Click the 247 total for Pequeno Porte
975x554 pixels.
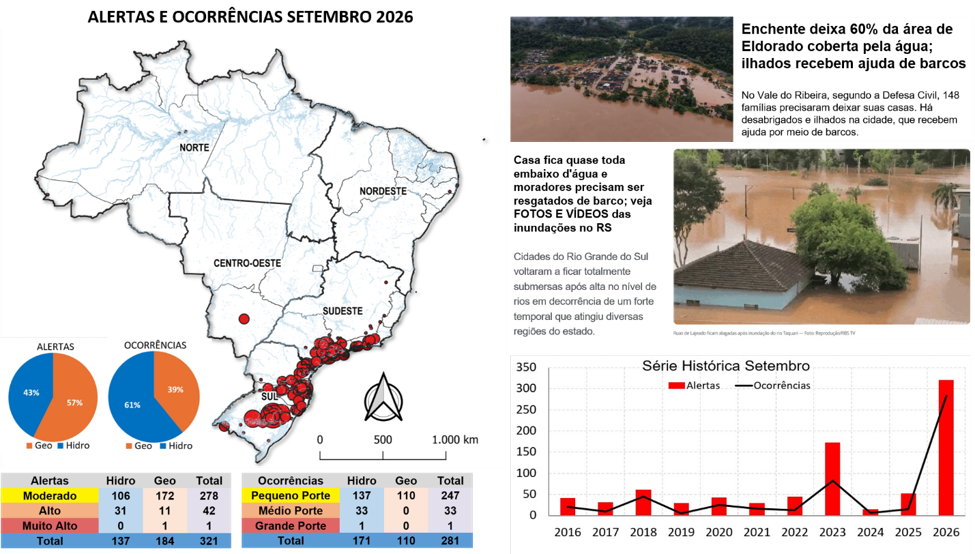point(450,496)
